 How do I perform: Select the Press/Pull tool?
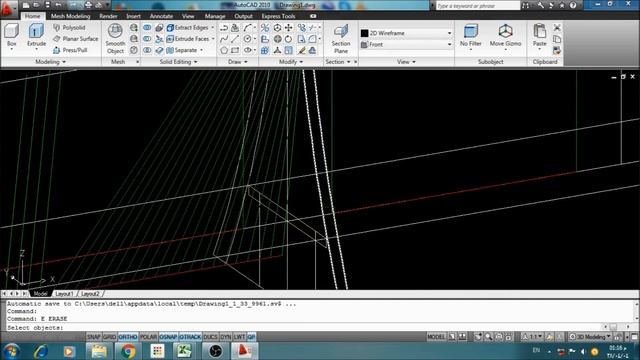coord(70,50)
